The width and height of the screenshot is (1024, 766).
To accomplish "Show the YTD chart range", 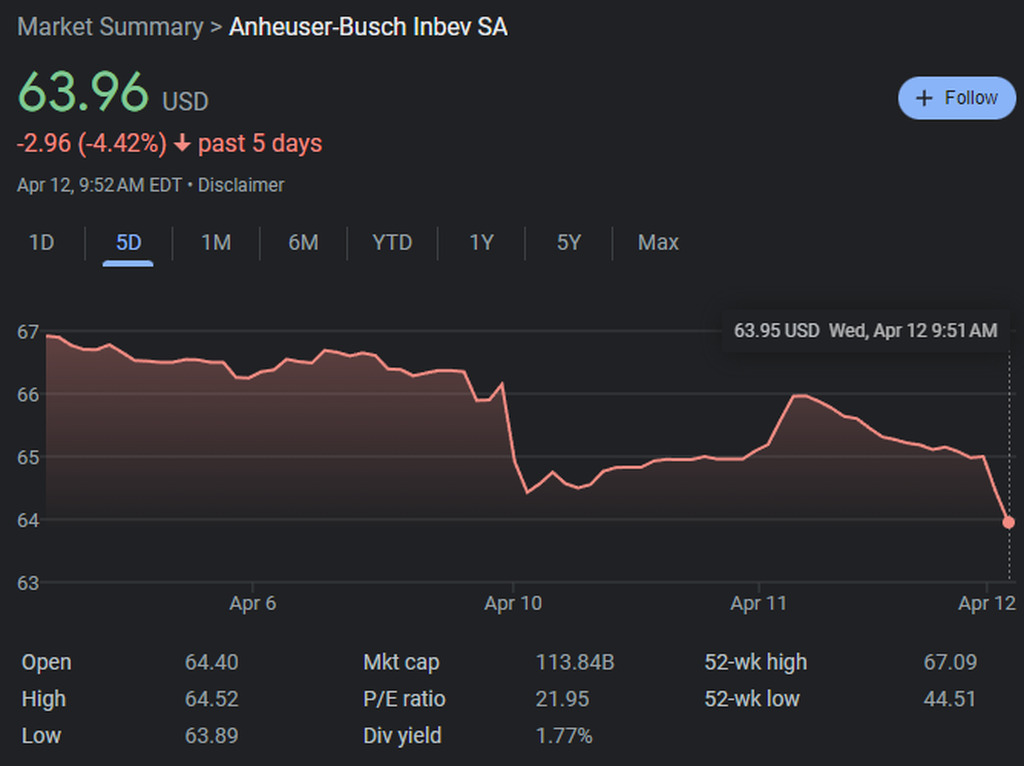I will pos(392,243).
